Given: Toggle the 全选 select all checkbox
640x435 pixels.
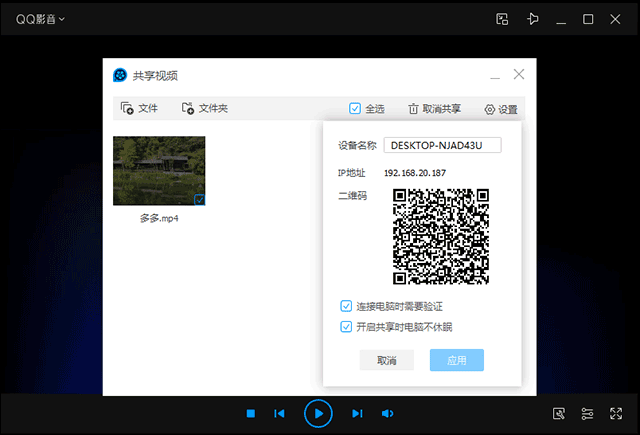Looking at the screenshot, I should [x=367, y=109].
